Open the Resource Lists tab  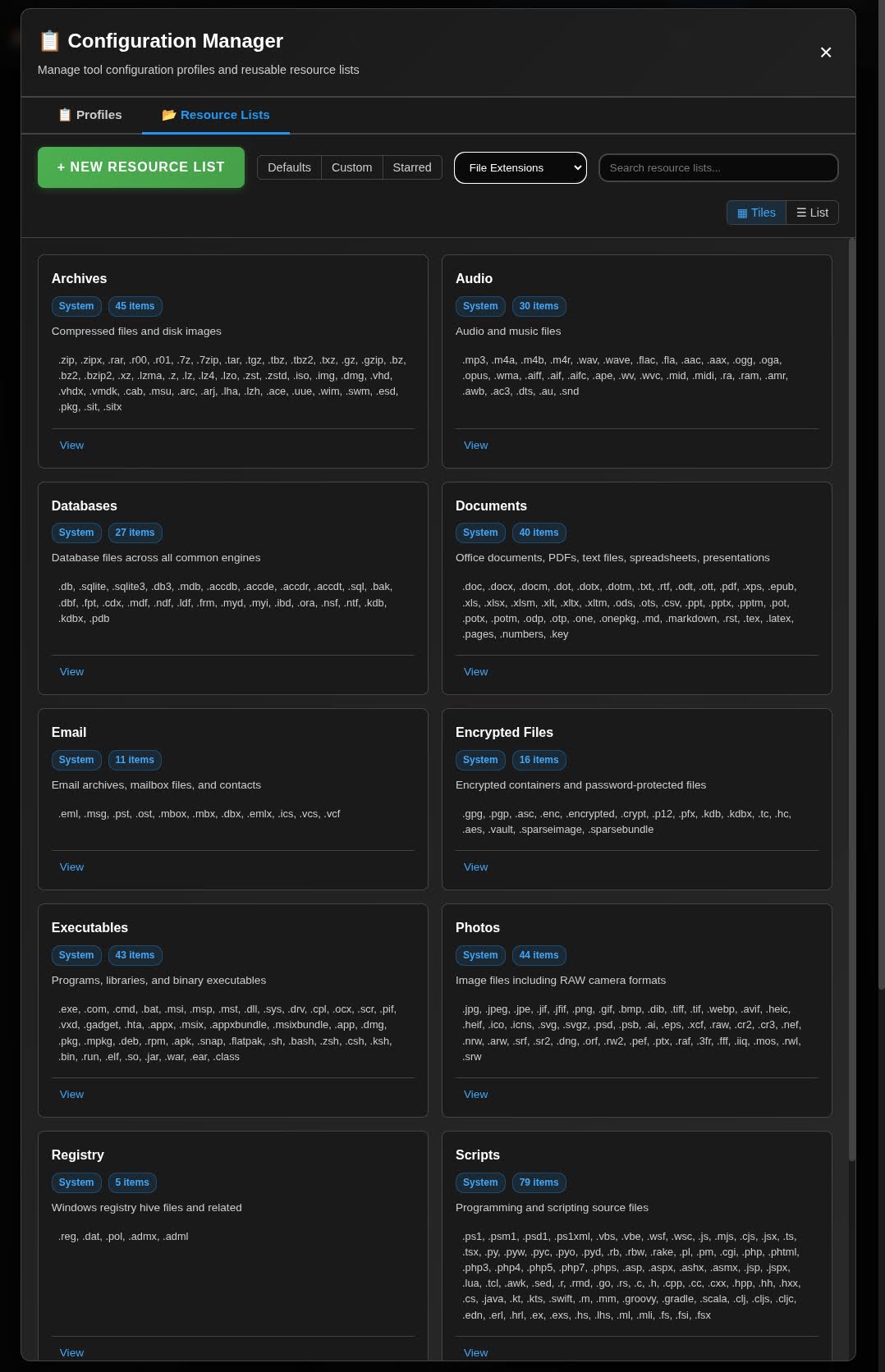(x=216, y=115)
